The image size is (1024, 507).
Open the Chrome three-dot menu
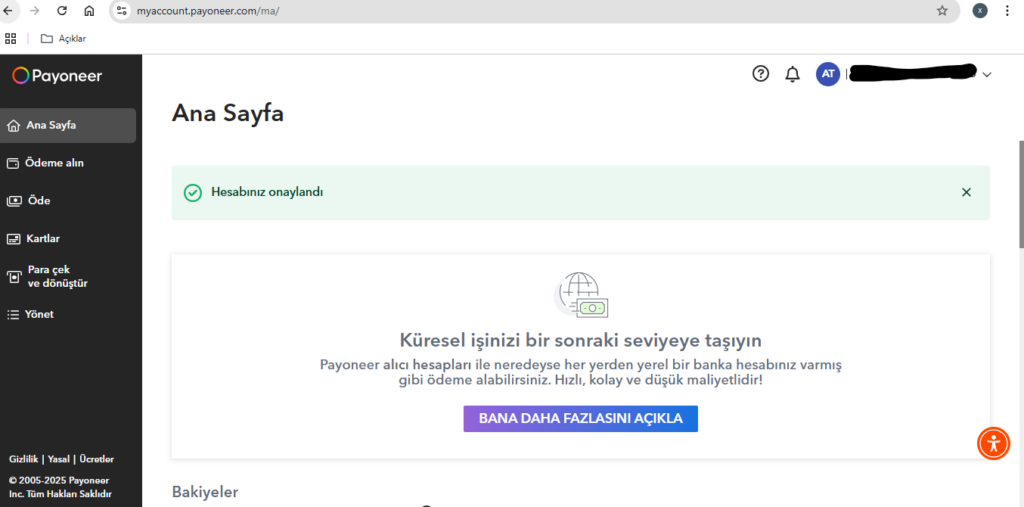click(x=1006, y=10)
